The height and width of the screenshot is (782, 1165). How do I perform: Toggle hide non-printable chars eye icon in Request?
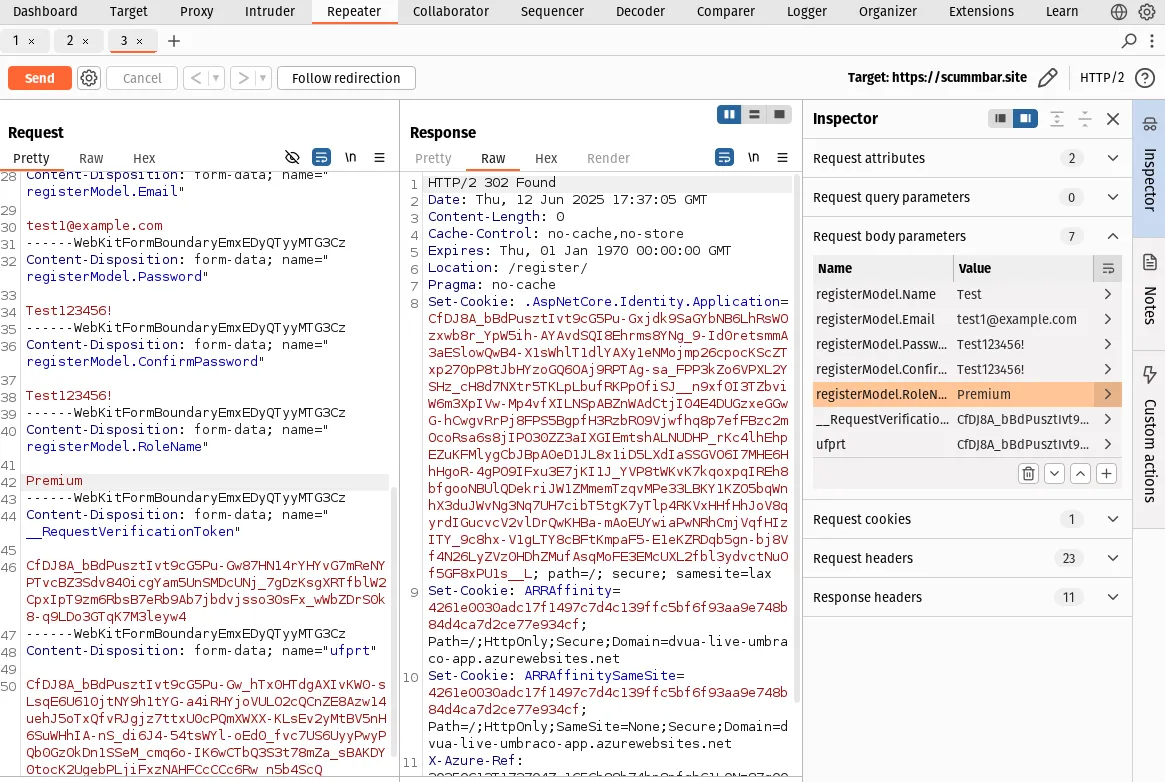coord(292,157)
